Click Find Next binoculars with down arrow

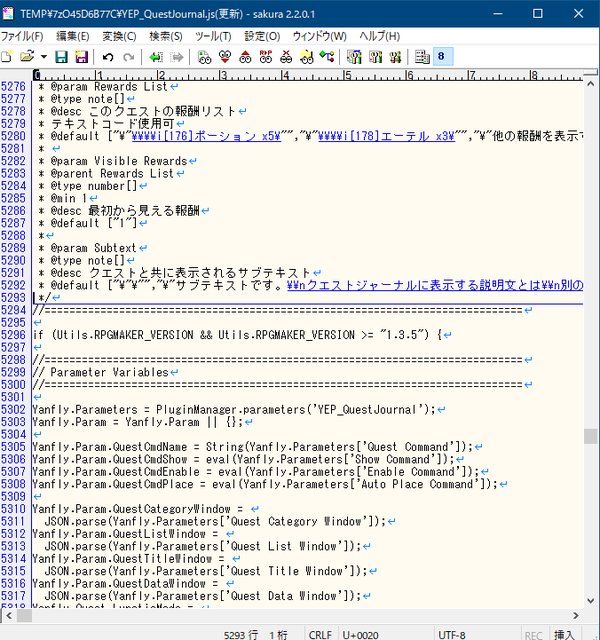(x=225, y=57)
